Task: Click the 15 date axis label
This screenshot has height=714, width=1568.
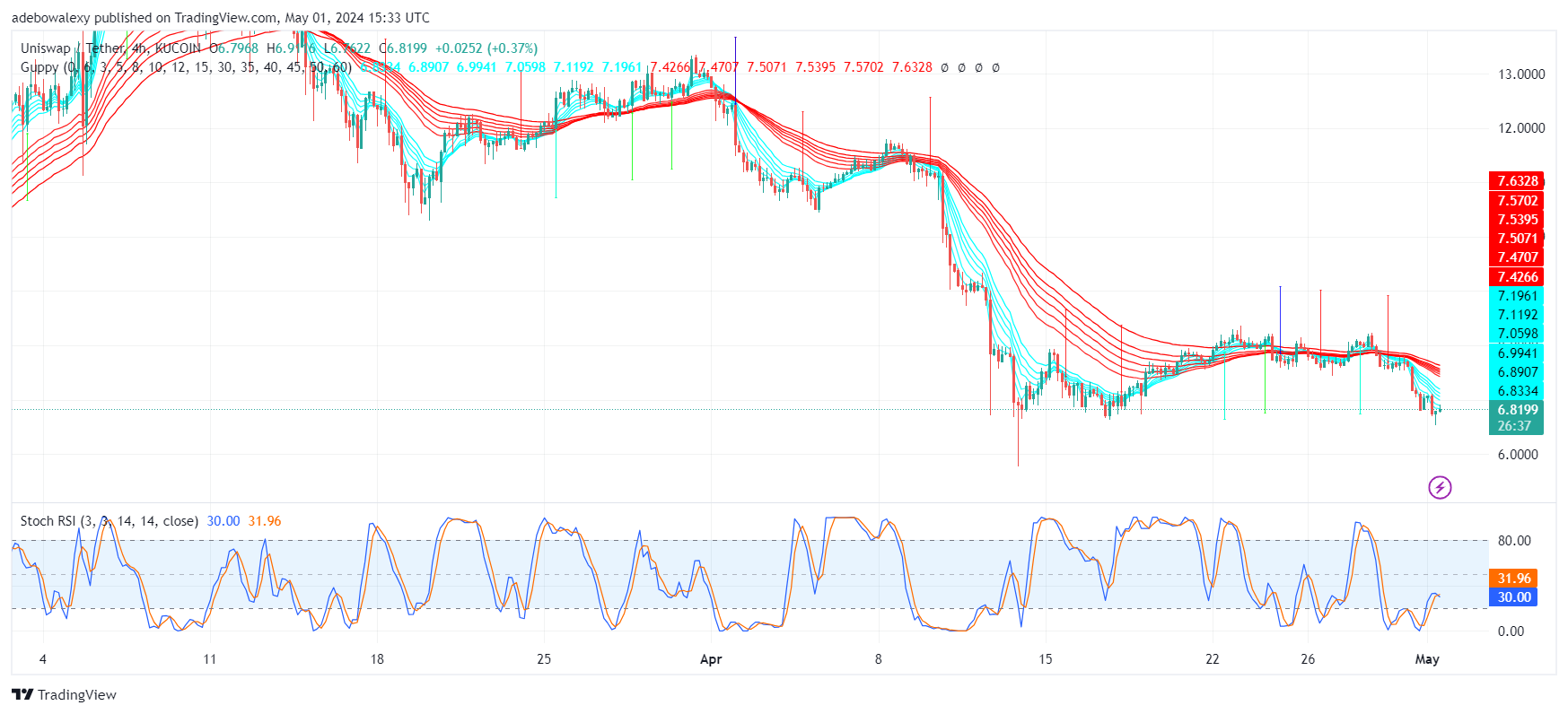Action: pyautogui.click(x=1046, y=659)
